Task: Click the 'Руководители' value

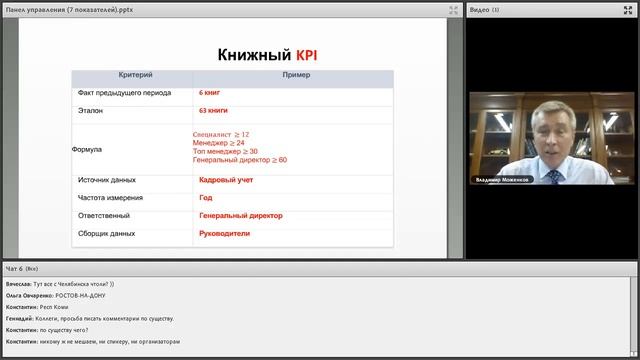Action: 224,233
